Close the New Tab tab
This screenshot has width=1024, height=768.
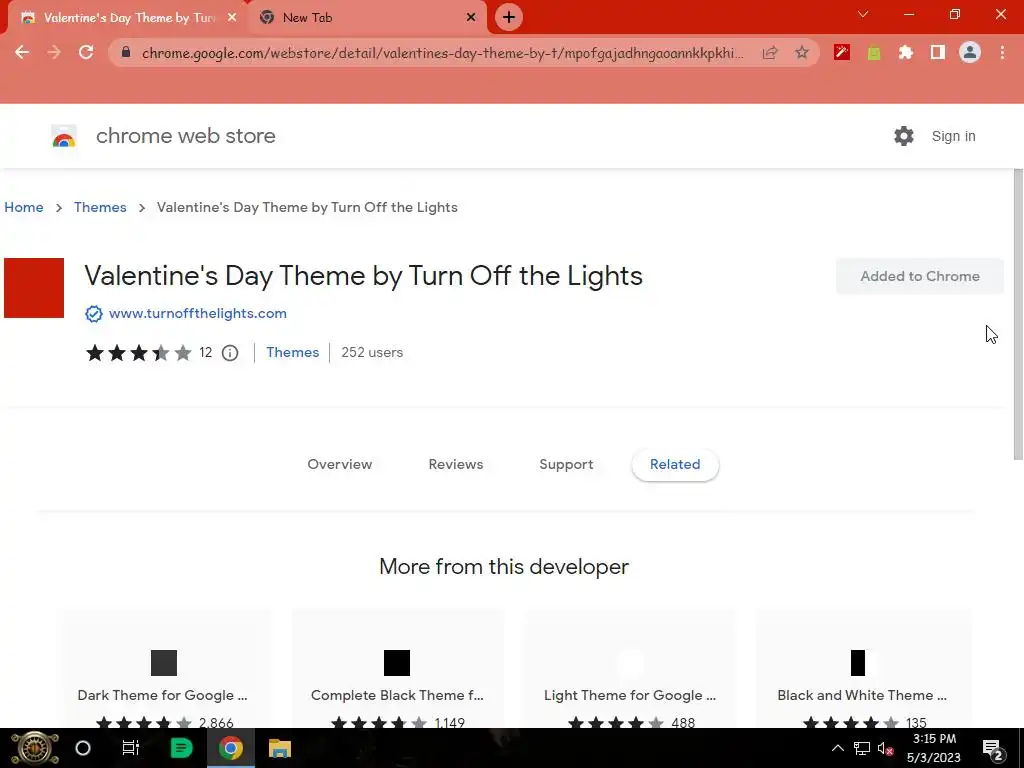click(x=471, y=18)
